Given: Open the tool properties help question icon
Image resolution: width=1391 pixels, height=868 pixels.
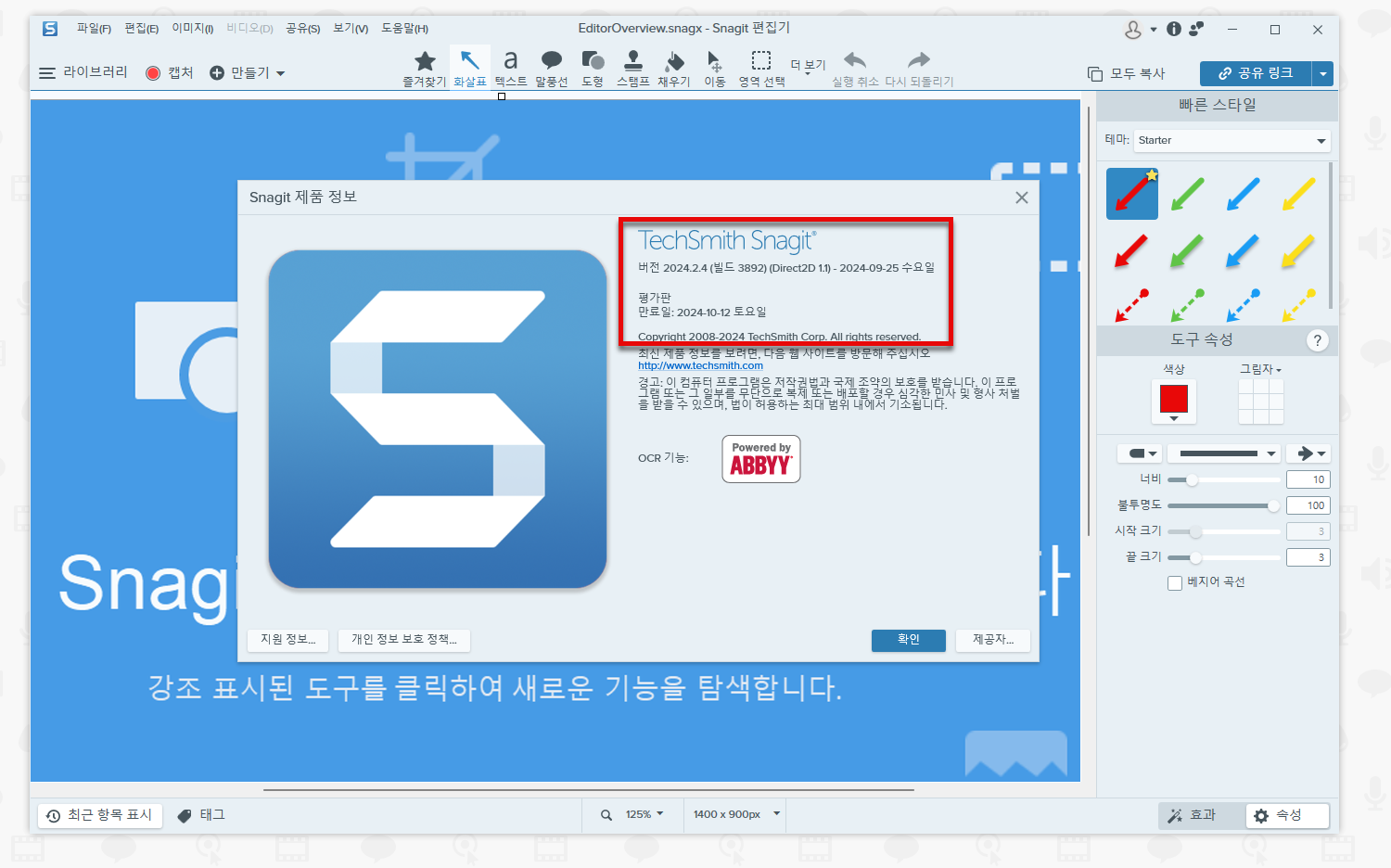Looking at the screenshot, I should 1317,340.
